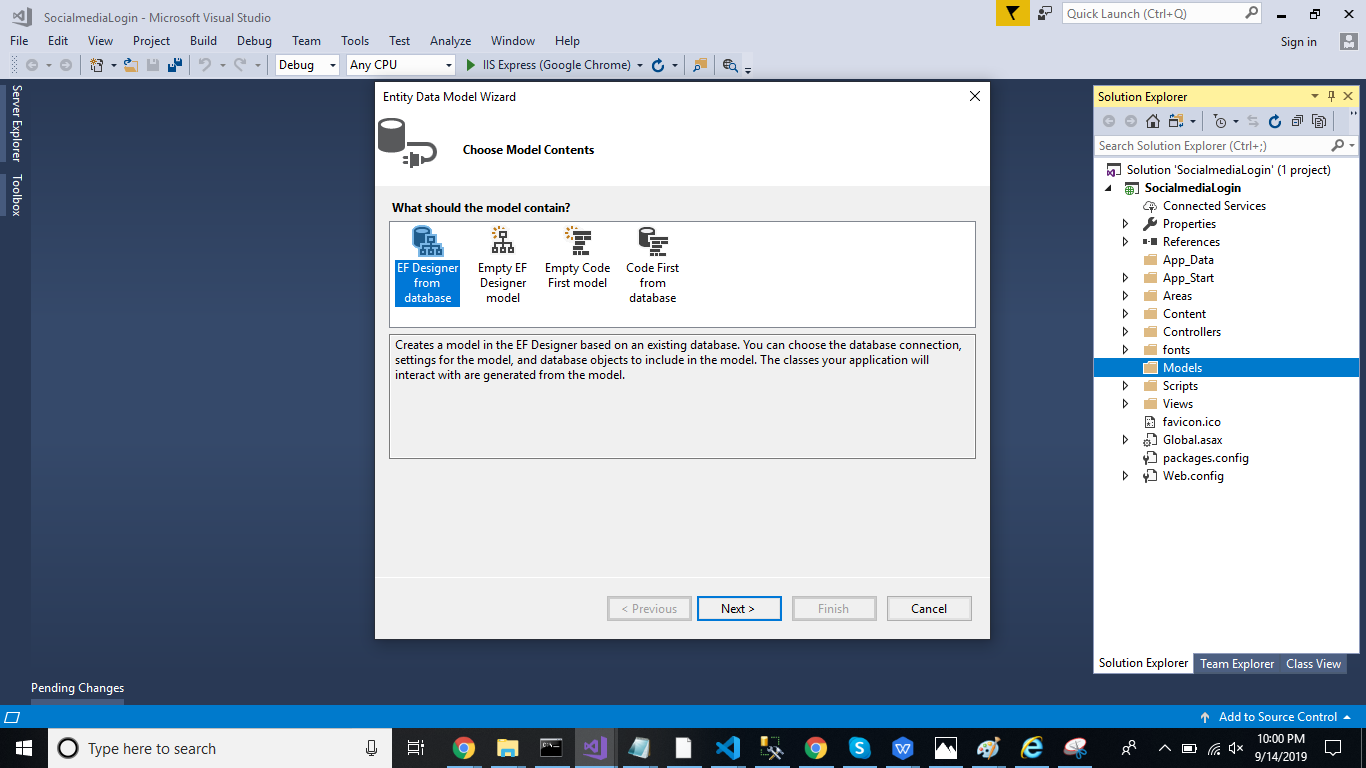Select the Views folder
The height and width of the screenshot is (768, 1366).
tap(1177, 404)
